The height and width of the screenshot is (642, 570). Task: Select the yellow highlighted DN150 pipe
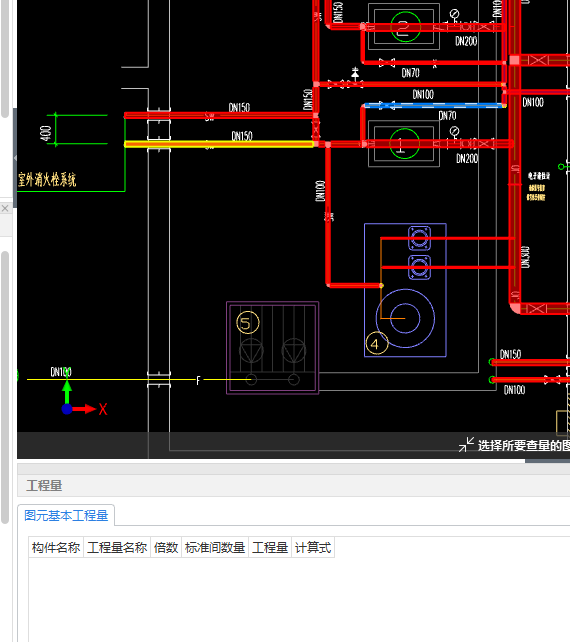click(219, 144)
